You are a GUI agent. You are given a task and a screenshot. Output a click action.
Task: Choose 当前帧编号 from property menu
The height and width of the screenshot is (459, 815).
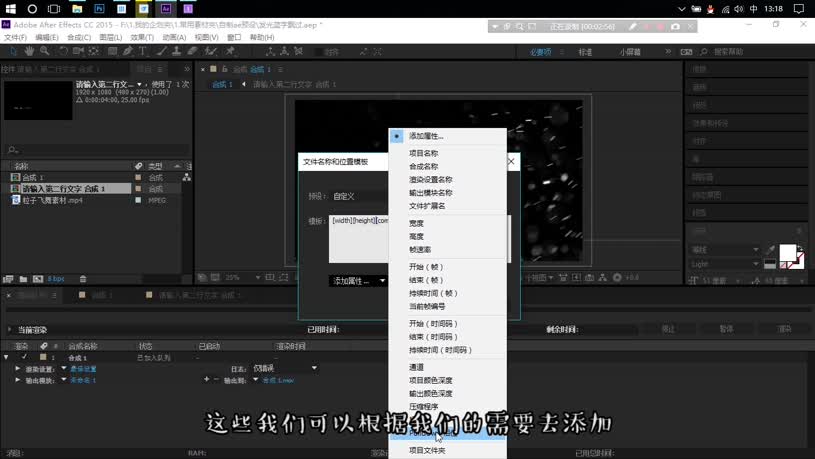point(447,306)
